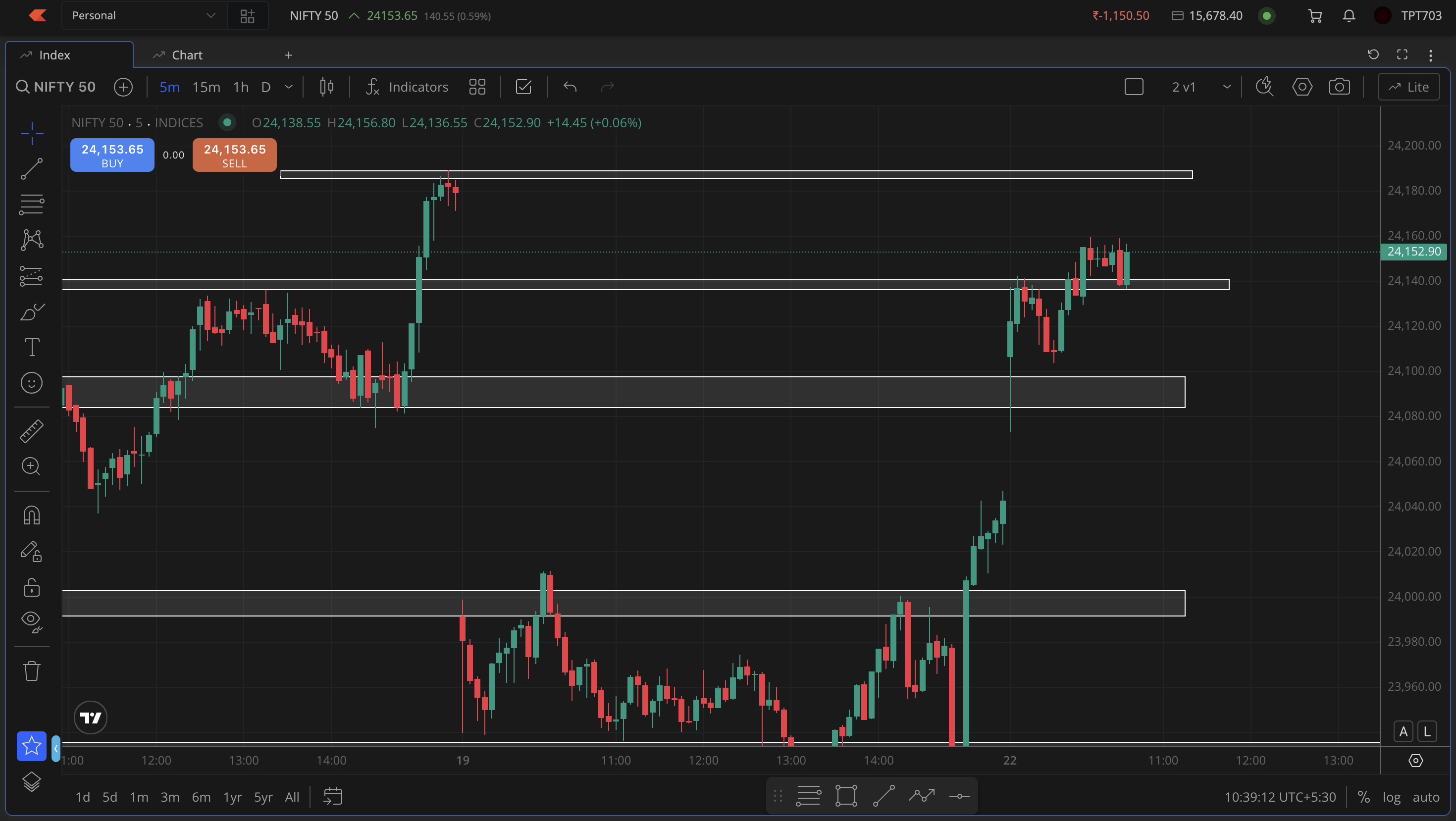Switch to the Index tab
Screen dimensions: 1456x821
point(69,55)
